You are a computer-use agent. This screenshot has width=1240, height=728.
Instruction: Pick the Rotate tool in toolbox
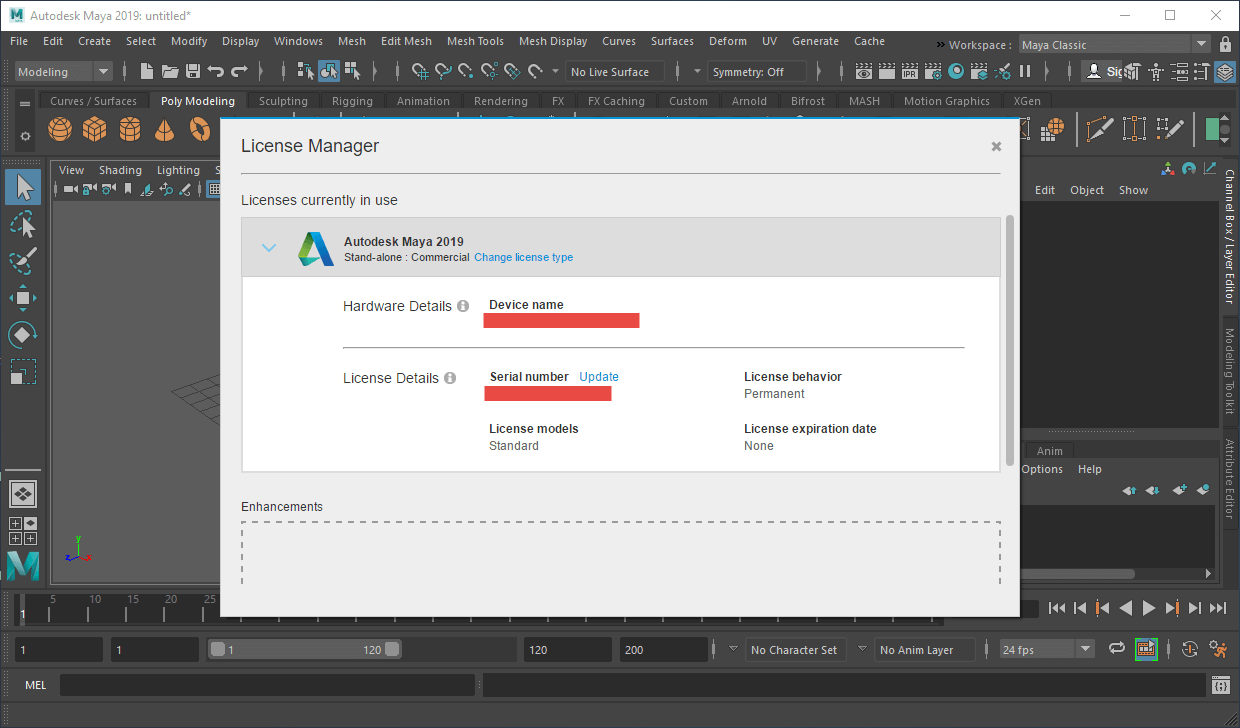22,334
